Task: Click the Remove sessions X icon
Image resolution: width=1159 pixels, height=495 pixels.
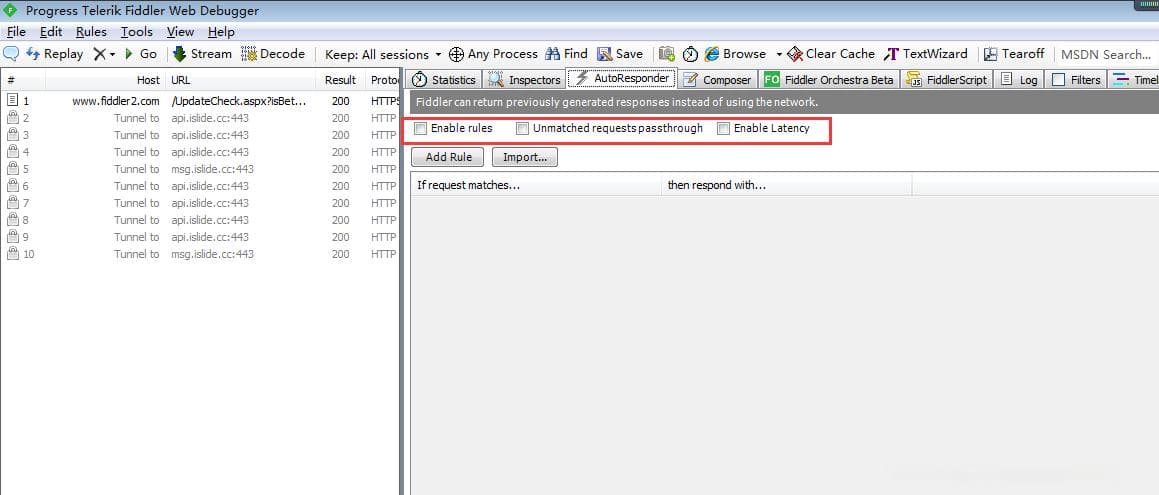Action: point(99,54)
